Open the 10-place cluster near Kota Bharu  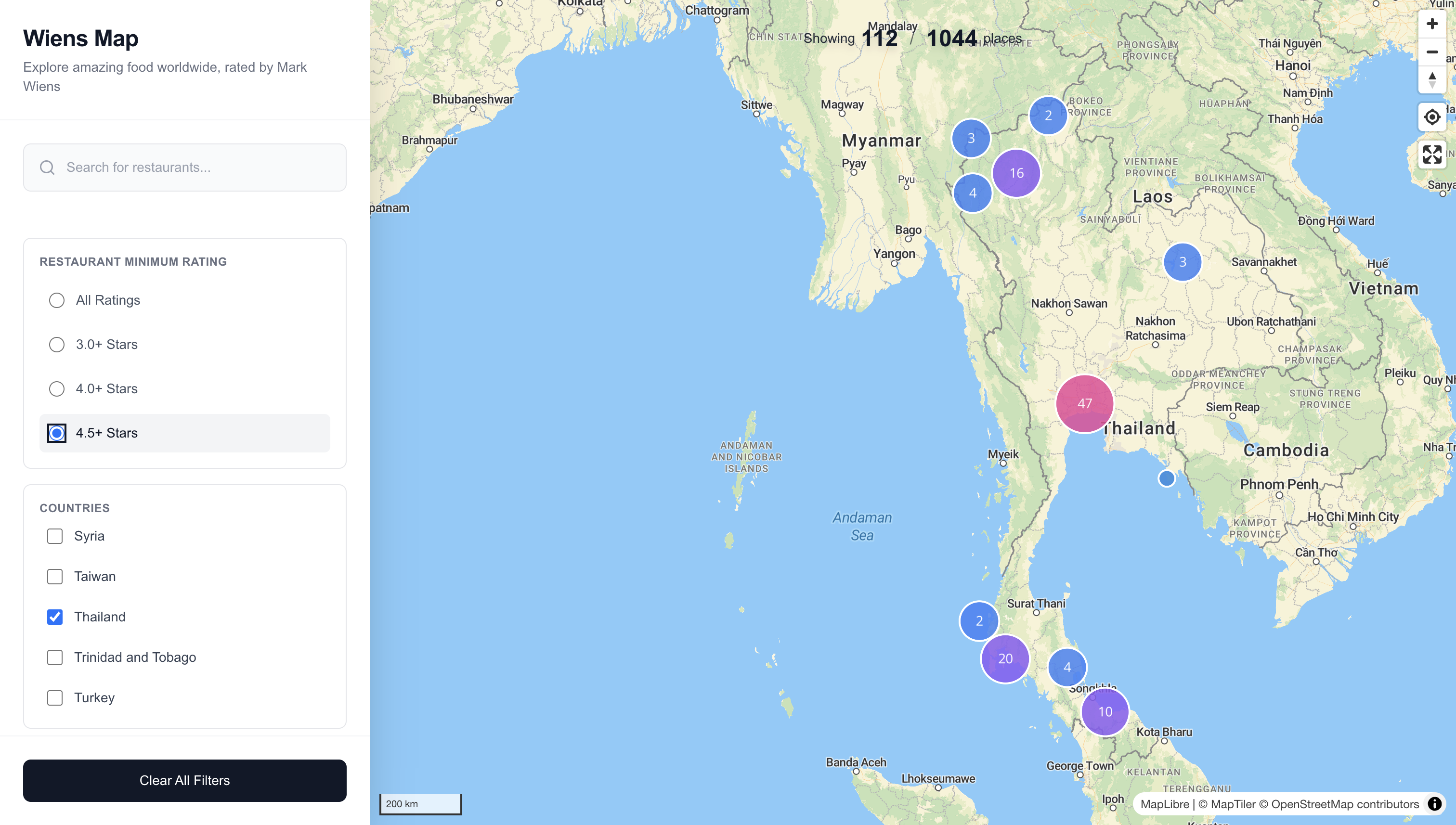tap(1104, 712)
